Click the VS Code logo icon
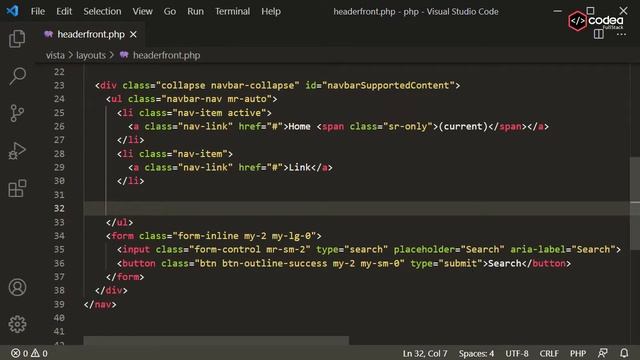 (x=12, y=11)
